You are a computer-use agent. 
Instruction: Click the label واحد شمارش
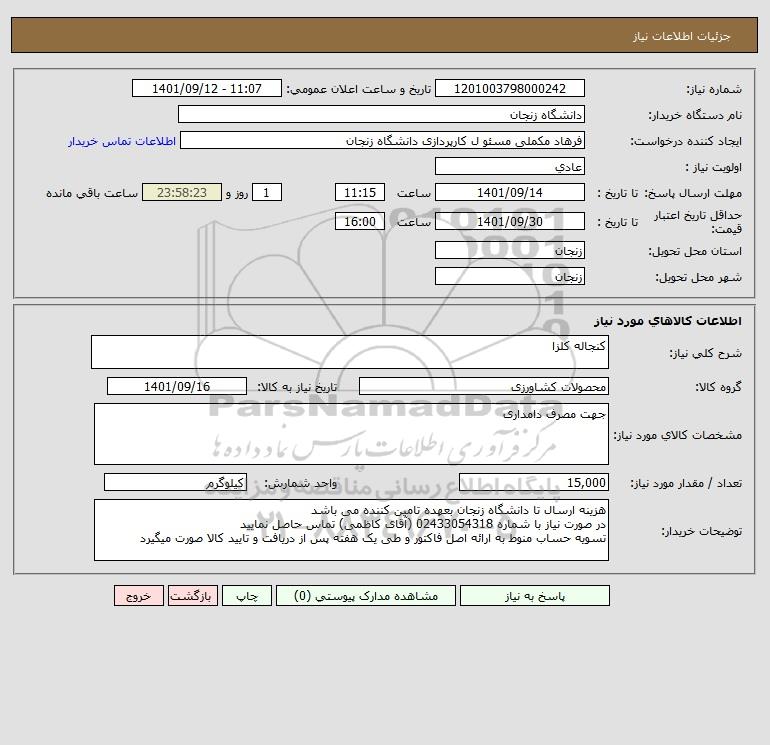301,484
